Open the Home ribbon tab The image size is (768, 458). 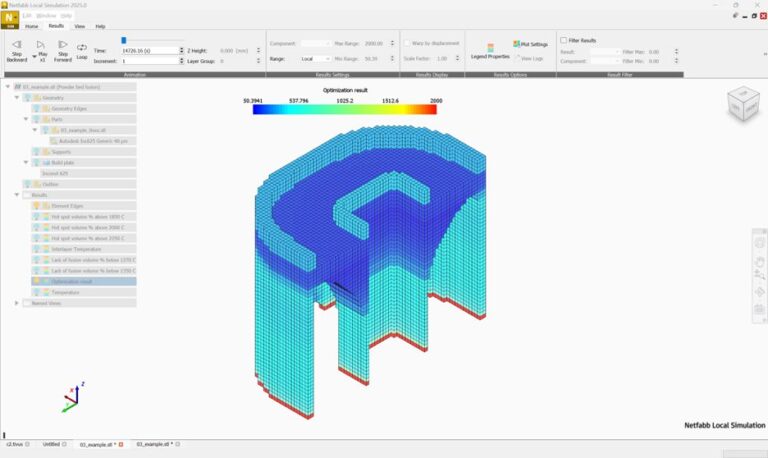33,26
